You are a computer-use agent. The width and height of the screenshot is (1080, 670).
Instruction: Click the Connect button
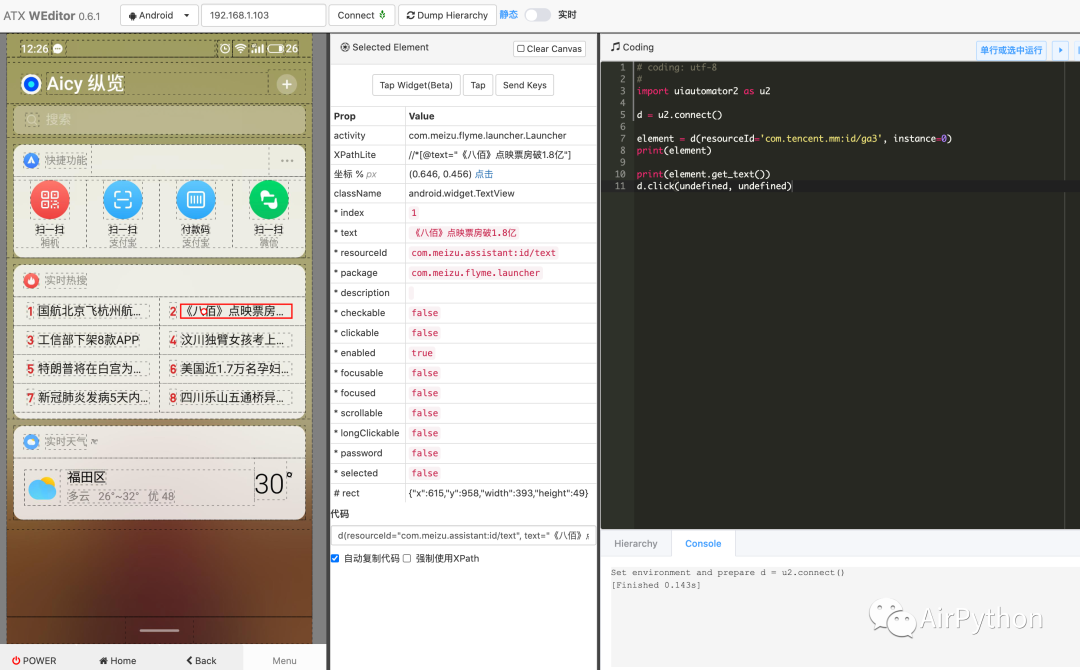coord(362,15)
